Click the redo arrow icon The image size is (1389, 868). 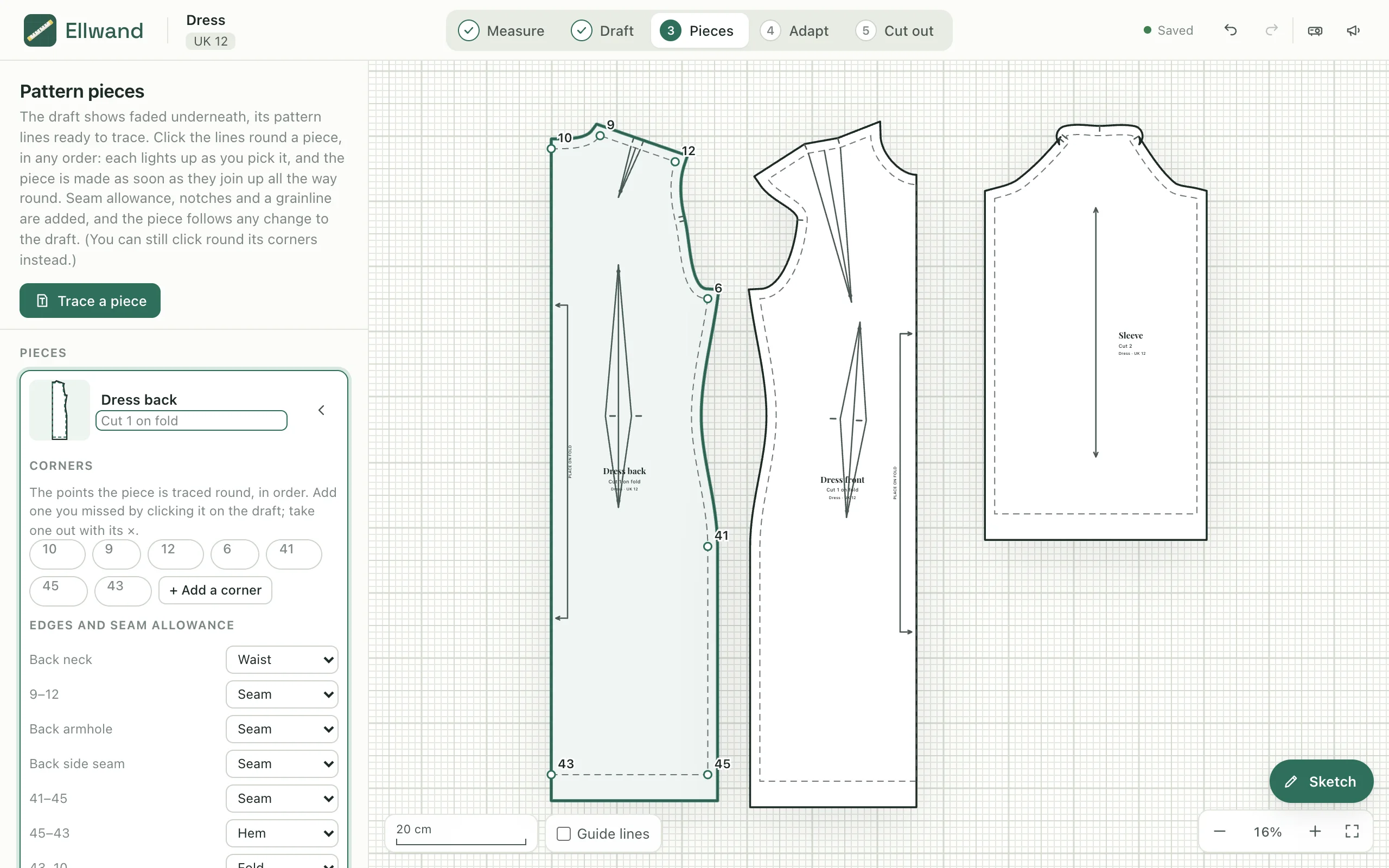click(1271, 30)
